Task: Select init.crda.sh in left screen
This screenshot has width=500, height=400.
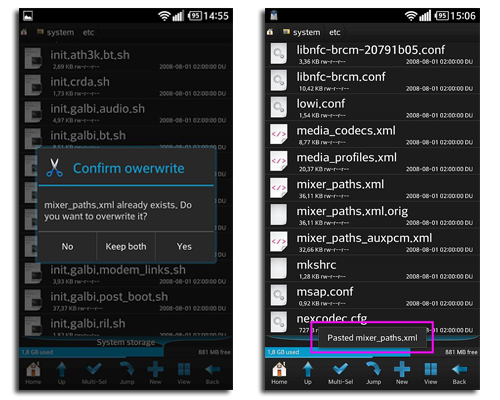Action: point(126,86)
